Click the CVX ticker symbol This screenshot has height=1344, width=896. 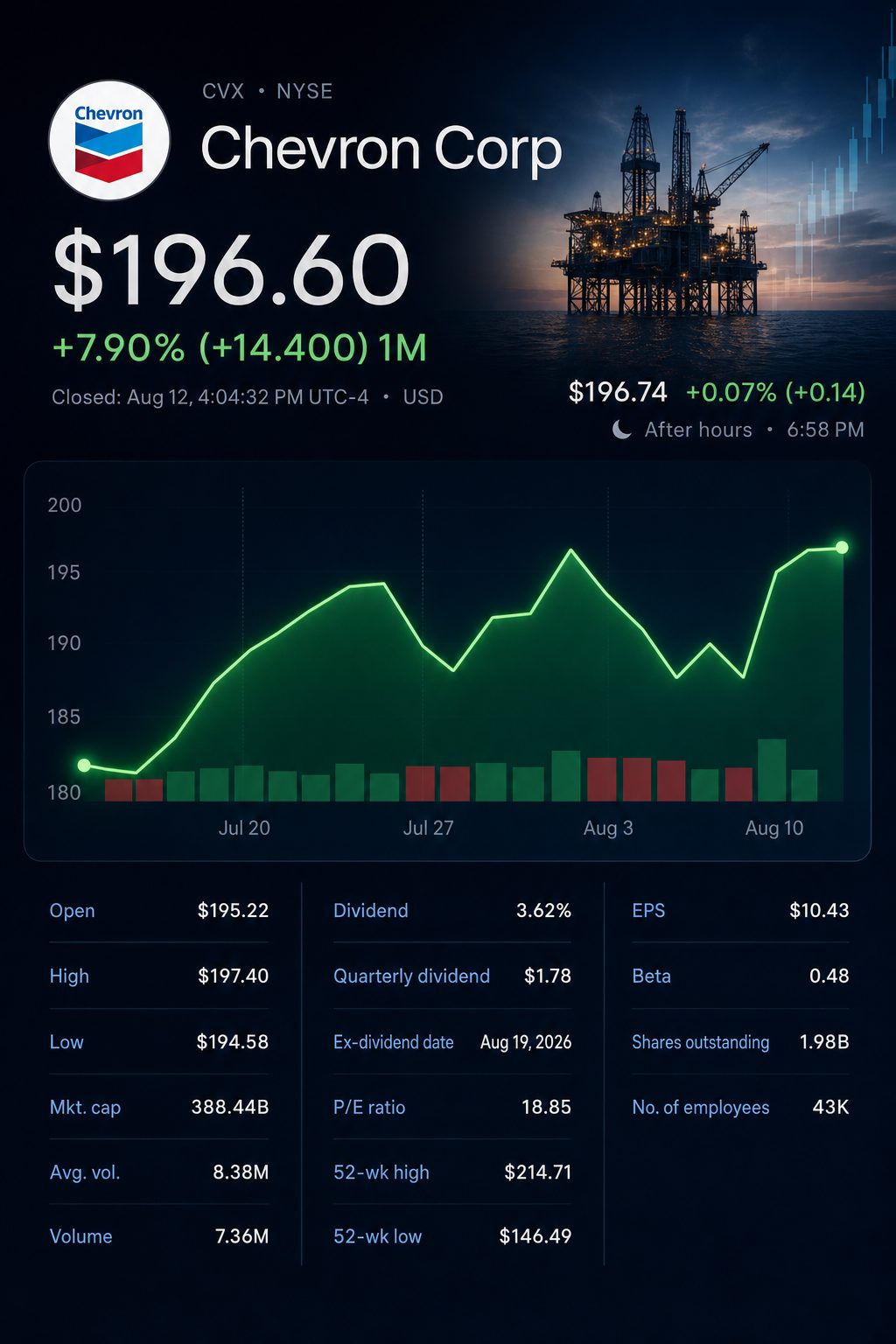pyautogui.click(x=223, y=91)
